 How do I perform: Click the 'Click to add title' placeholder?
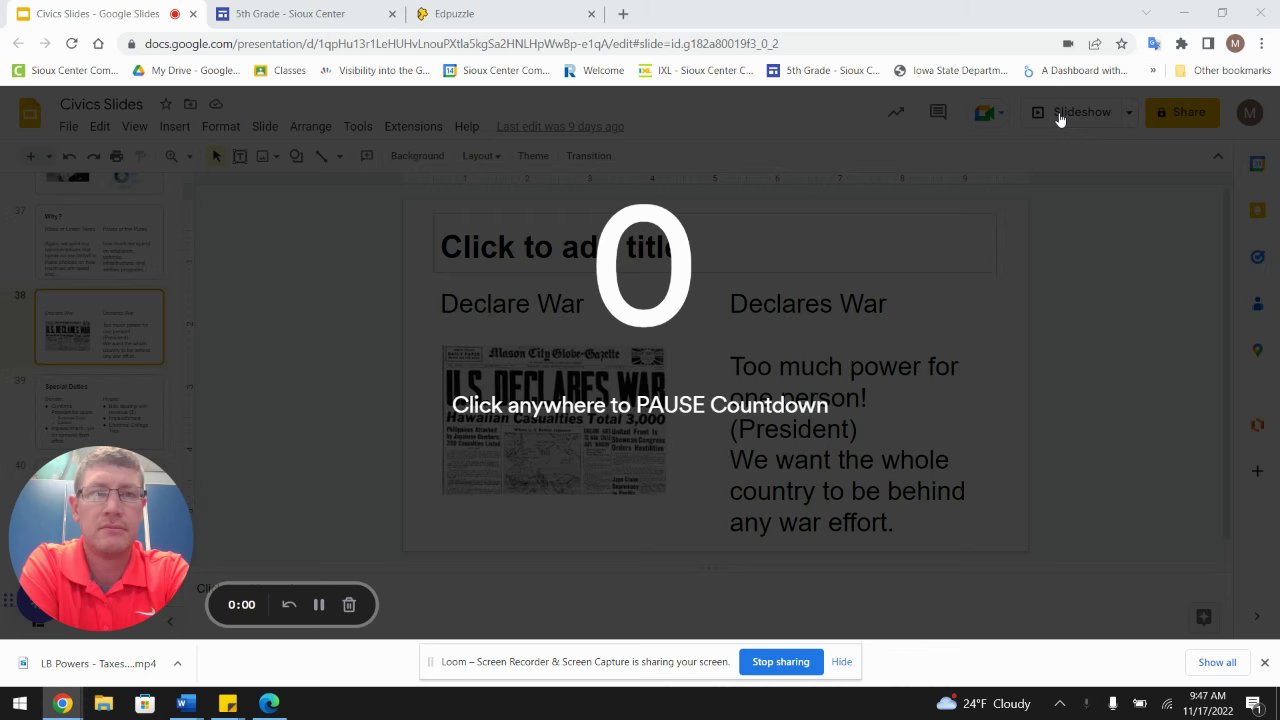click(x=715, y=246)
